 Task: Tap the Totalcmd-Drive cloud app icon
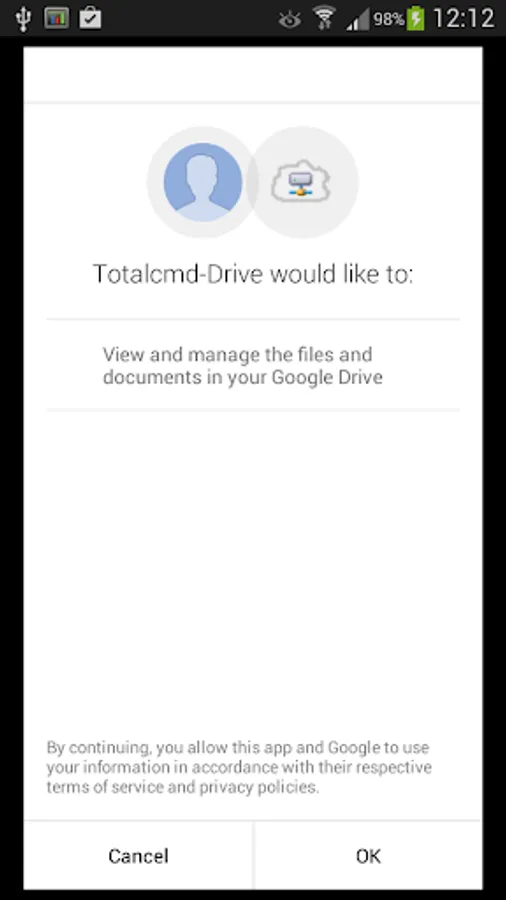pos(303,182)
